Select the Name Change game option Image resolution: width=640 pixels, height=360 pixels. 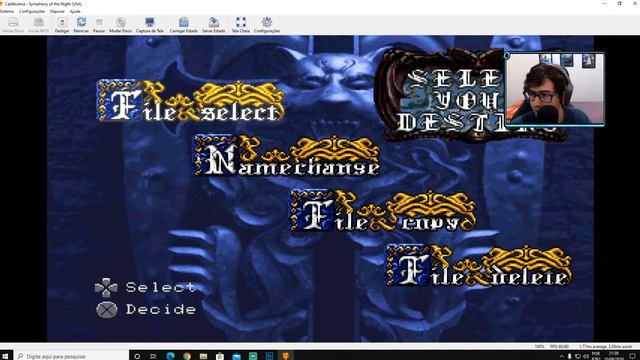(287, 156)
